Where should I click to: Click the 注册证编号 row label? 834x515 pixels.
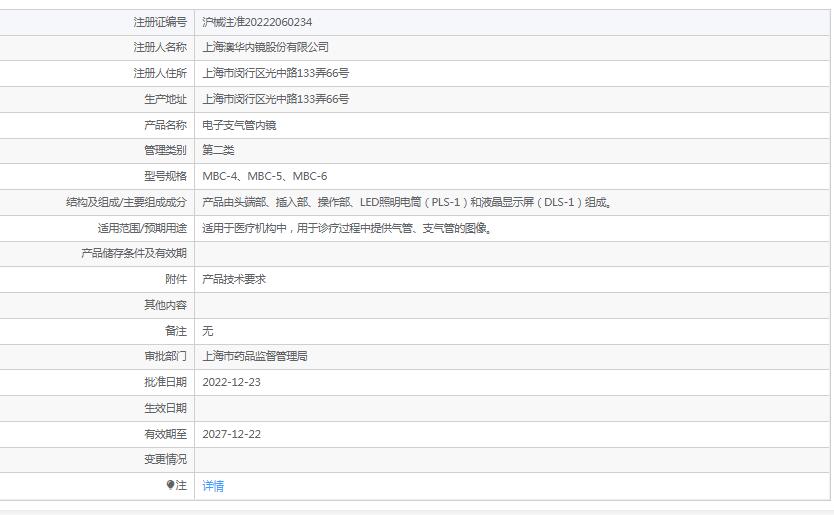click(x=159, y=22)
